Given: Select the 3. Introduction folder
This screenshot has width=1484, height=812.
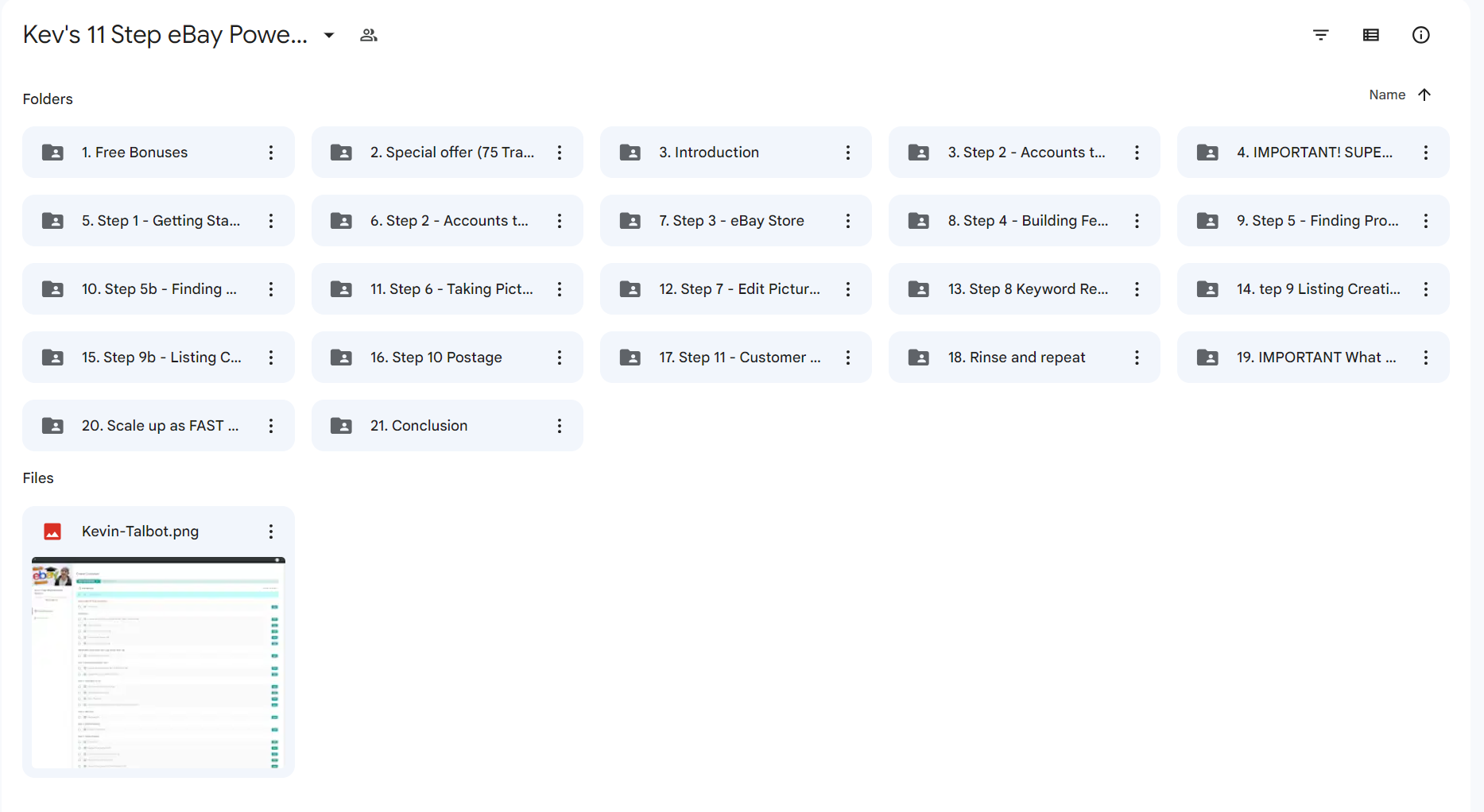Looking at the screenshot, I should (x=736, y=153).
